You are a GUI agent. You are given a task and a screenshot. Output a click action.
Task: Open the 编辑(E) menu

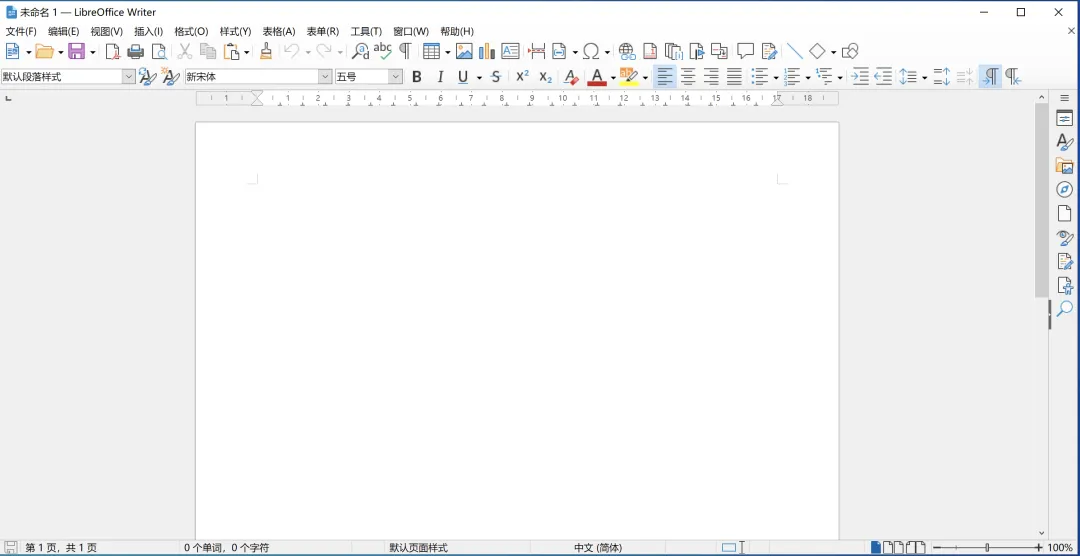63,32
